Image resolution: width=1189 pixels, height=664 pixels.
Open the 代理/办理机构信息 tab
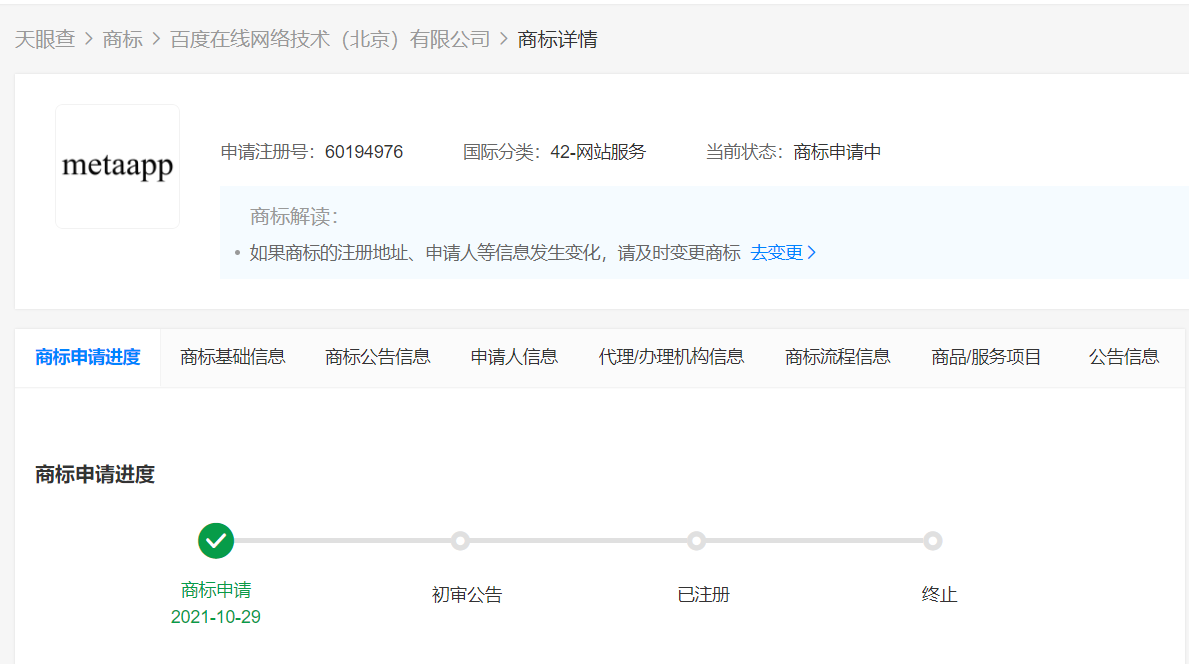click(671, 357)
